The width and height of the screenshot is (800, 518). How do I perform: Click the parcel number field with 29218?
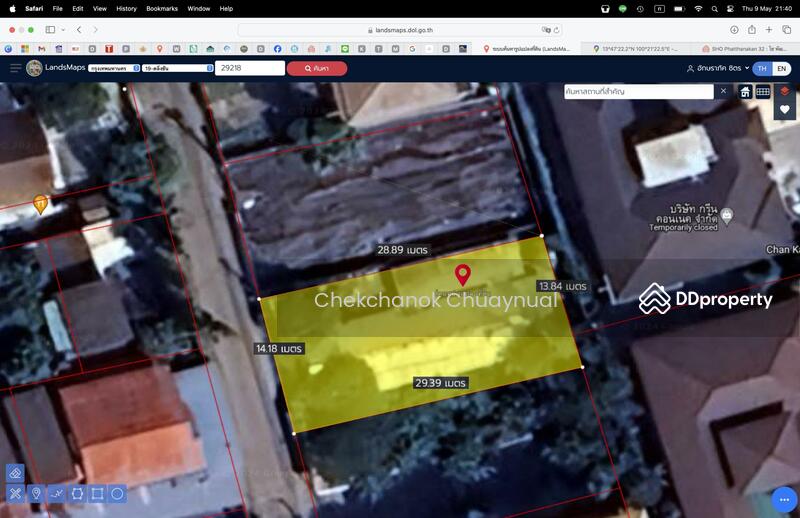coord(250,68)
